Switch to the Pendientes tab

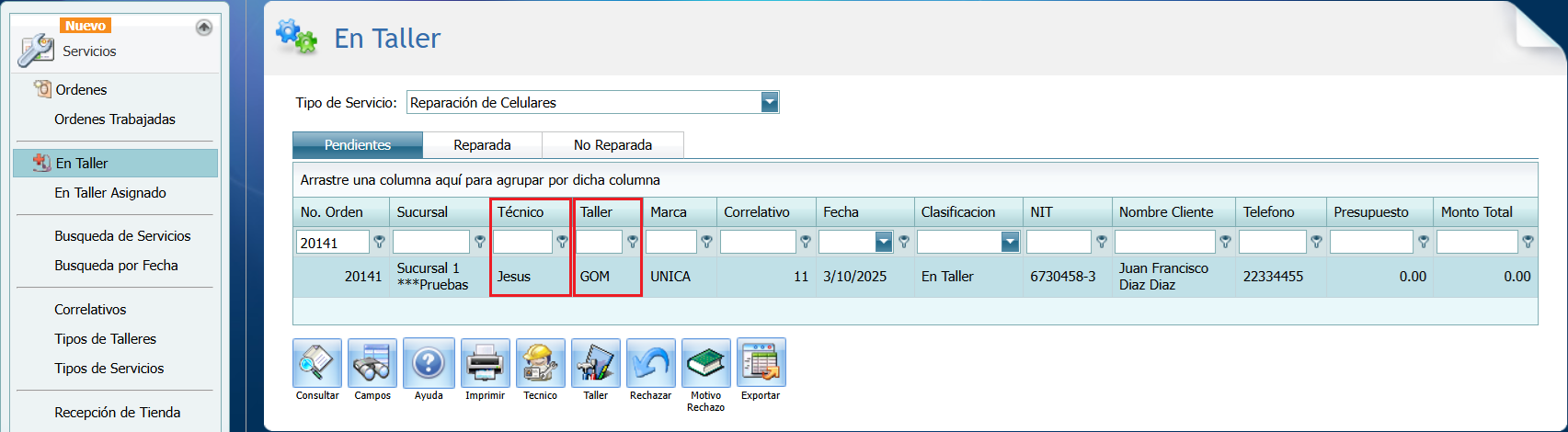(x=358, y=144)
